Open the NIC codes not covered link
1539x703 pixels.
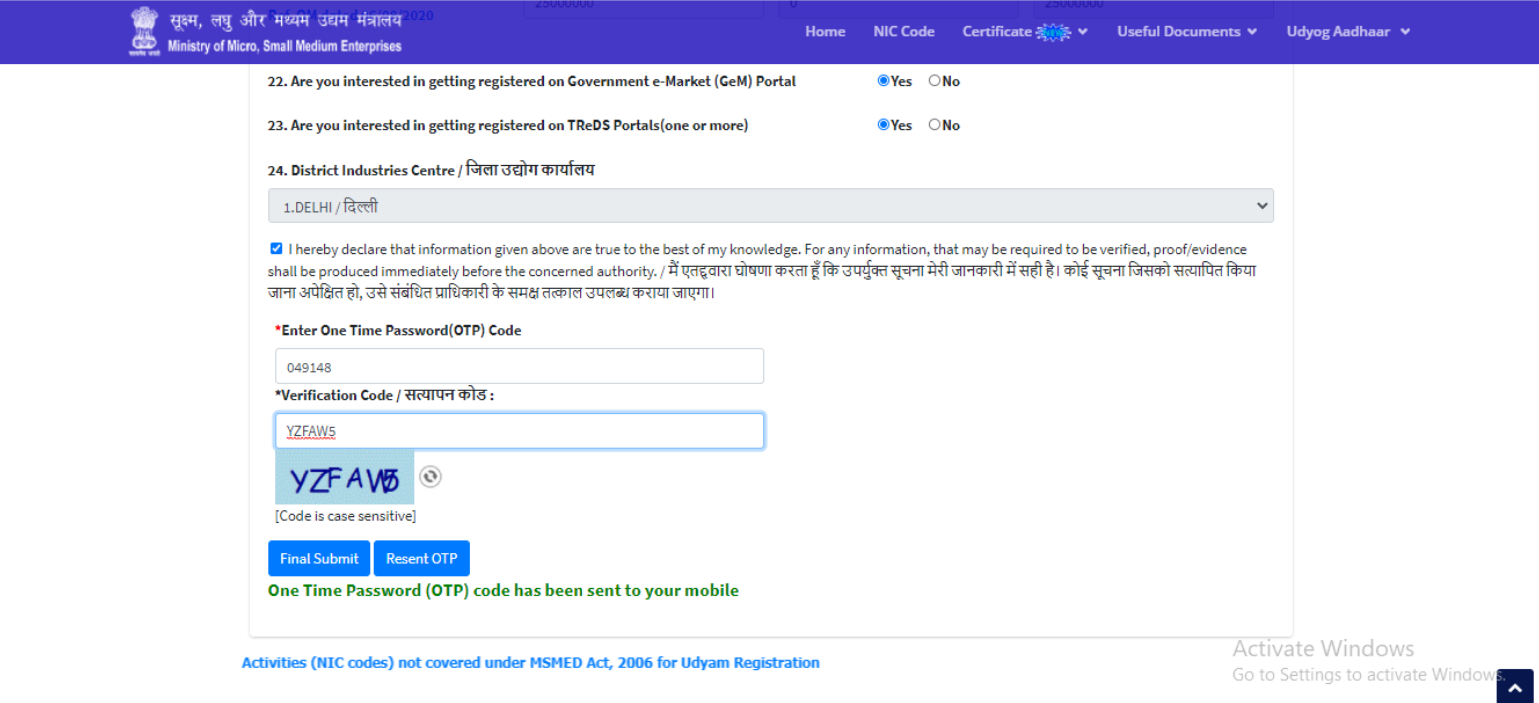pyautogui.click(x=530, y=663)
